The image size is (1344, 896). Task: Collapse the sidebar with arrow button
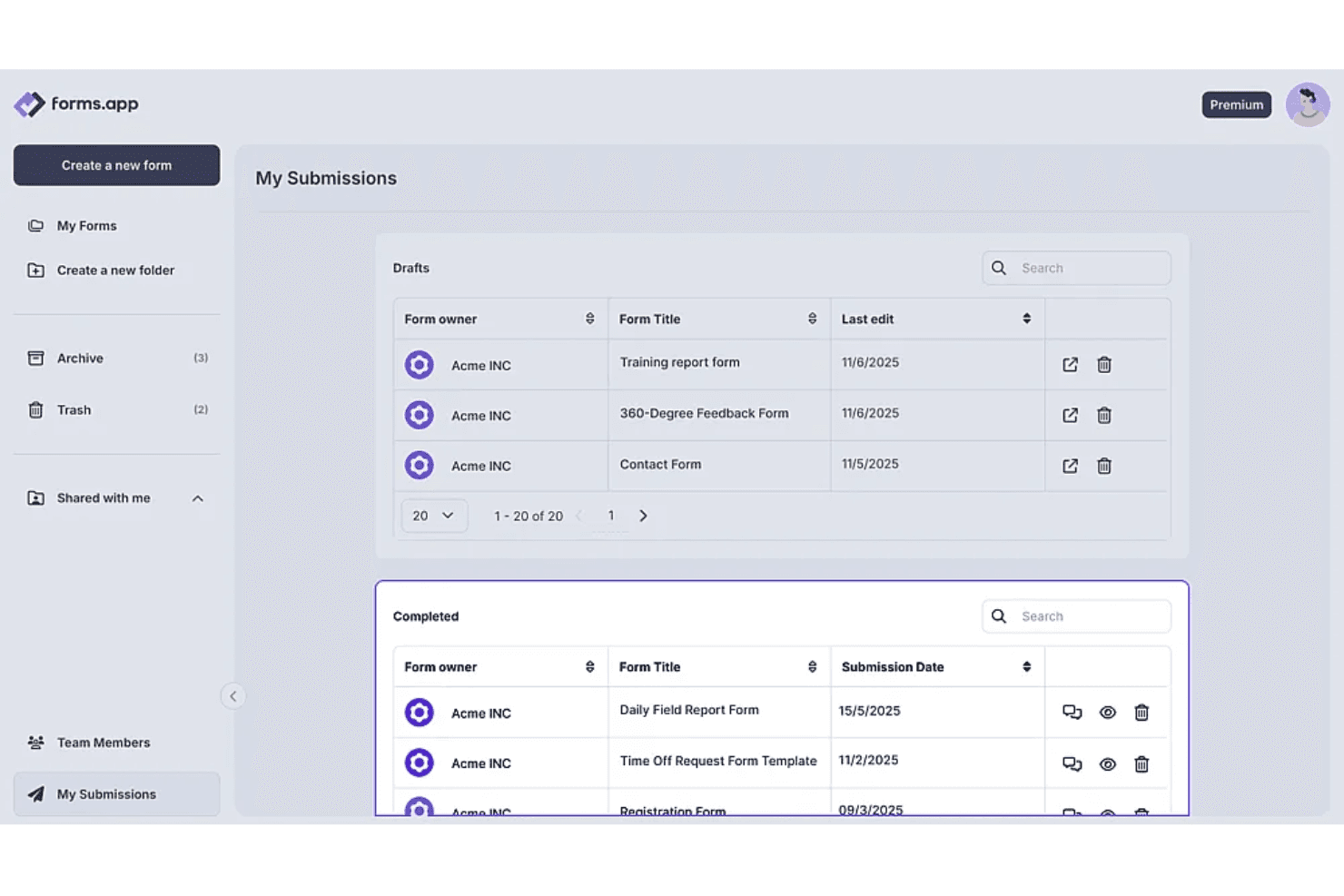click(x=232, y=696)
